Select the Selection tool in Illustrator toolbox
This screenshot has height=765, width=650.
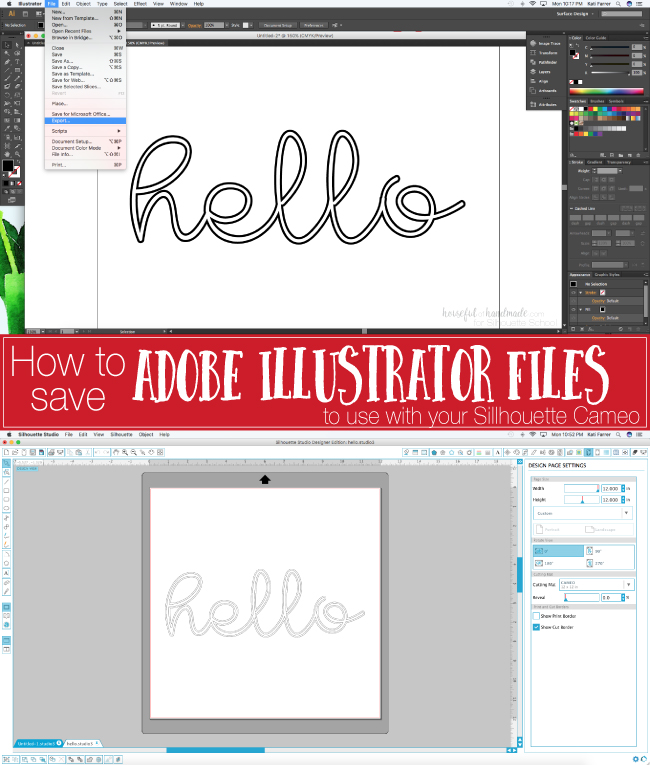click(x=7, y=45)
